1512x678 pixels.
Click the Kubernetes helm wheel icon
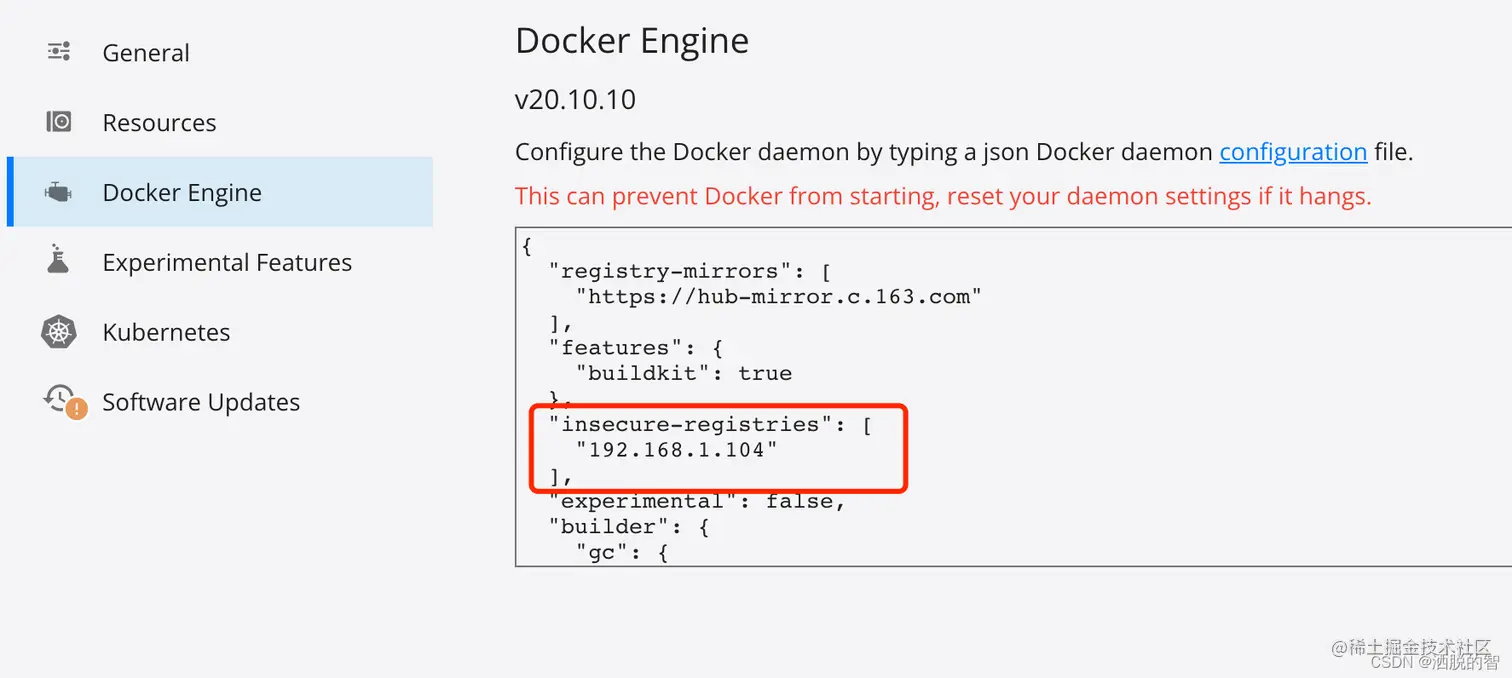59,332
